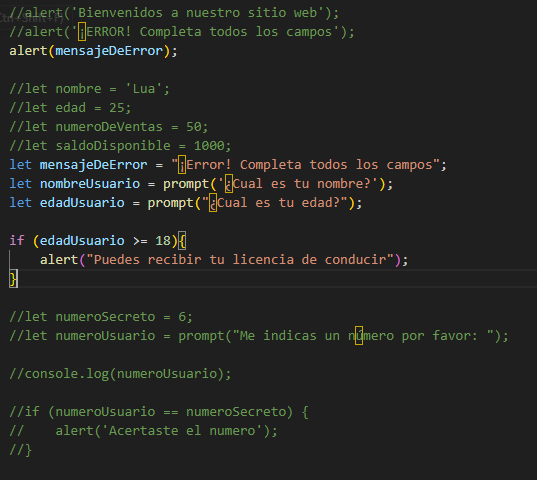Viewport: 537px width, 480px height.
Task: Click the string "Puedes recibir tu licencia de conducir"
Action: 240,260
